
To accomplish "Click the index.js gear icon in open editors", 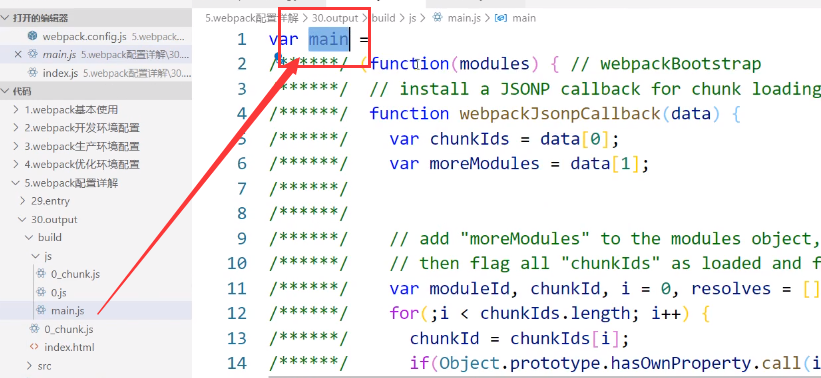I will click(x=33, y=72).
